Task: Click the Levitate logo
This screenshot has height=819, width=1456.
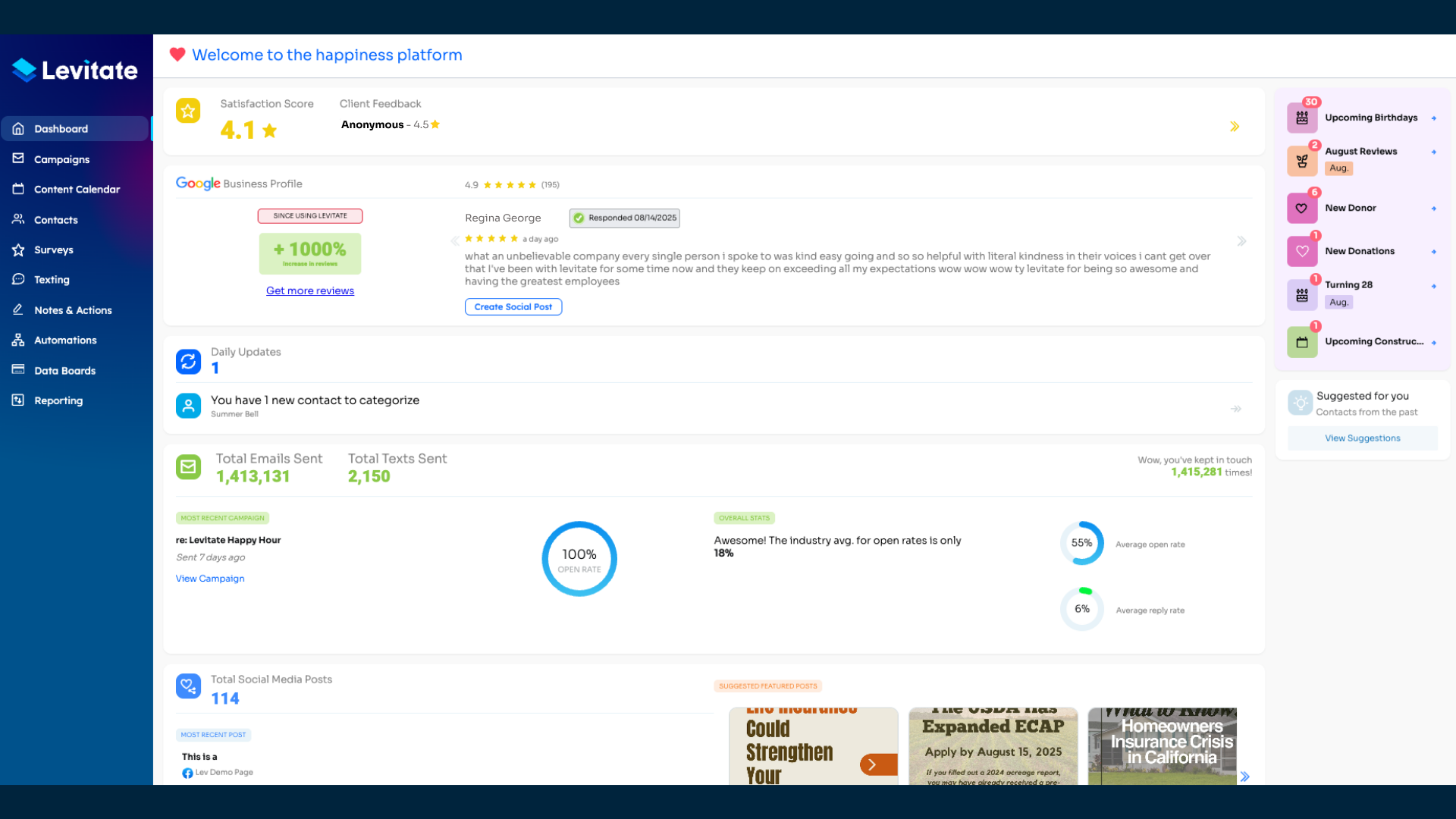Action: [74, 71]
